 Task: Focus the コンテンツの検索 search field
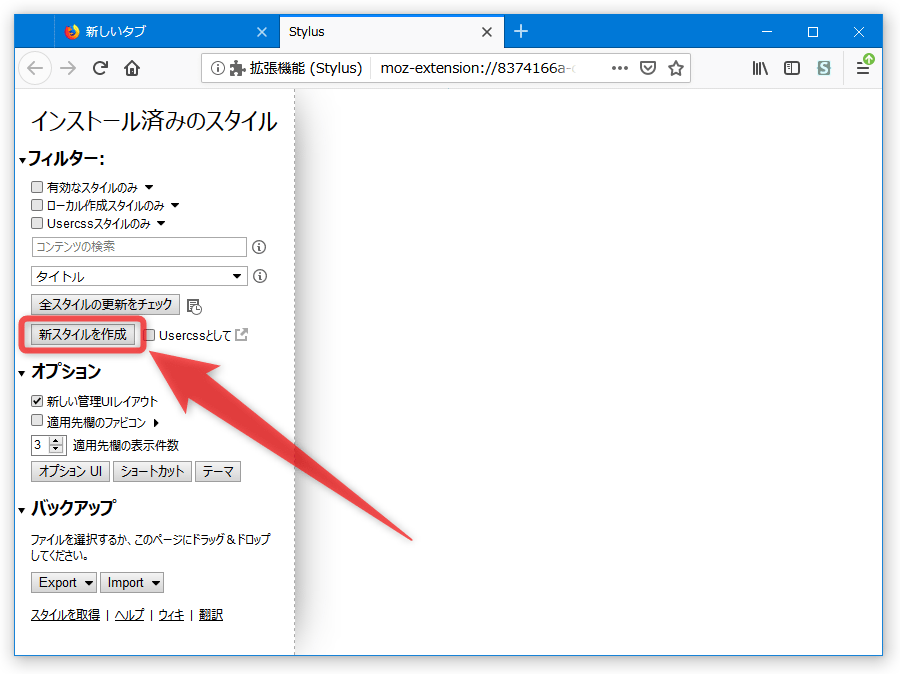(139, 247)
